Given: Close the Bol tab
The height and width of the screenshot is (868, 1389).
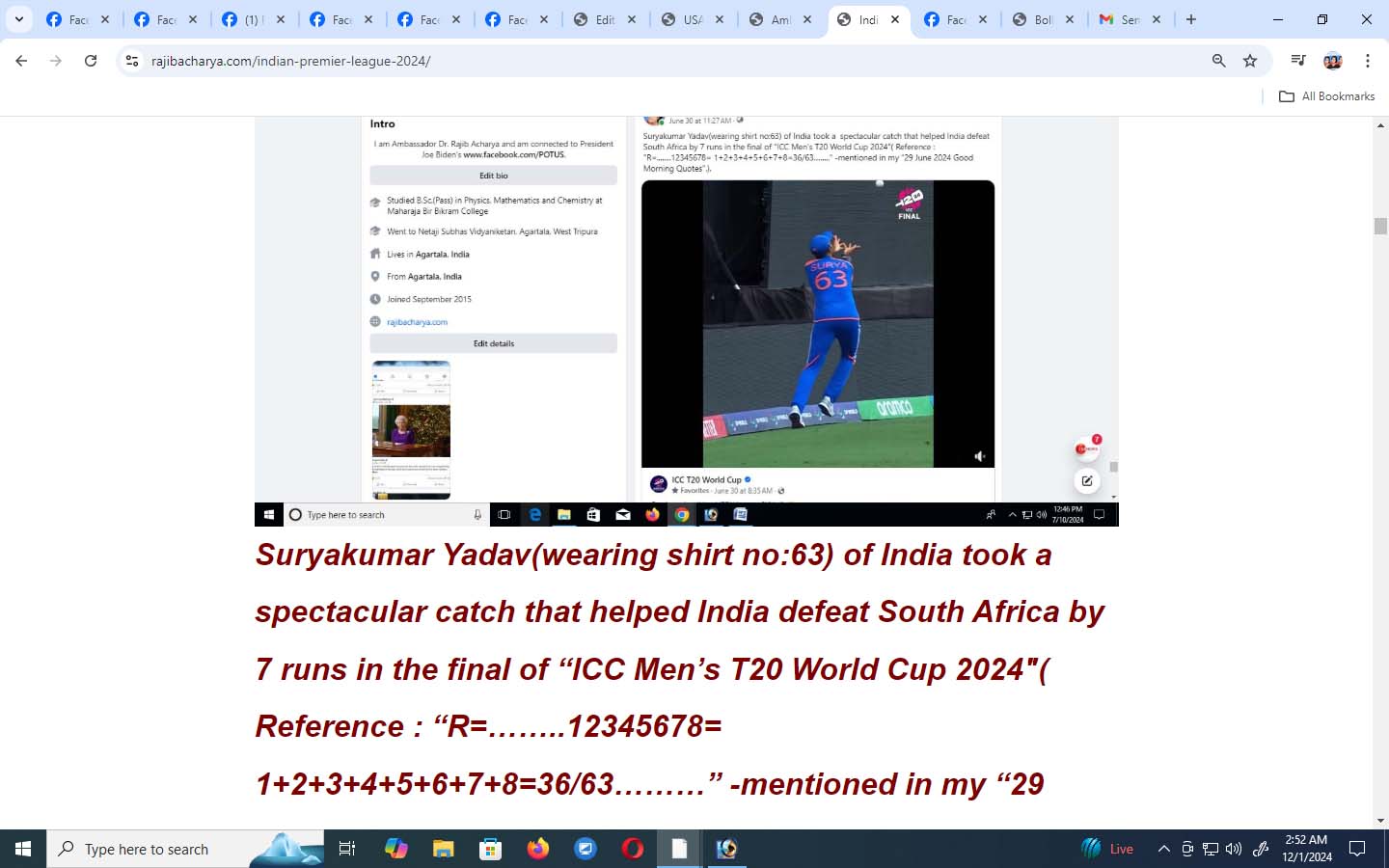Looking at the screenshot, I should (x=1070, y=19).
